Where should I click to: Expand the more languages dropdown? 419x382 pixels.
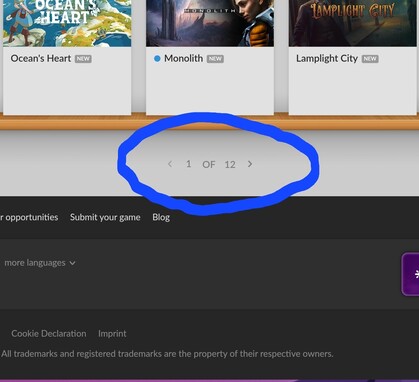40,263
